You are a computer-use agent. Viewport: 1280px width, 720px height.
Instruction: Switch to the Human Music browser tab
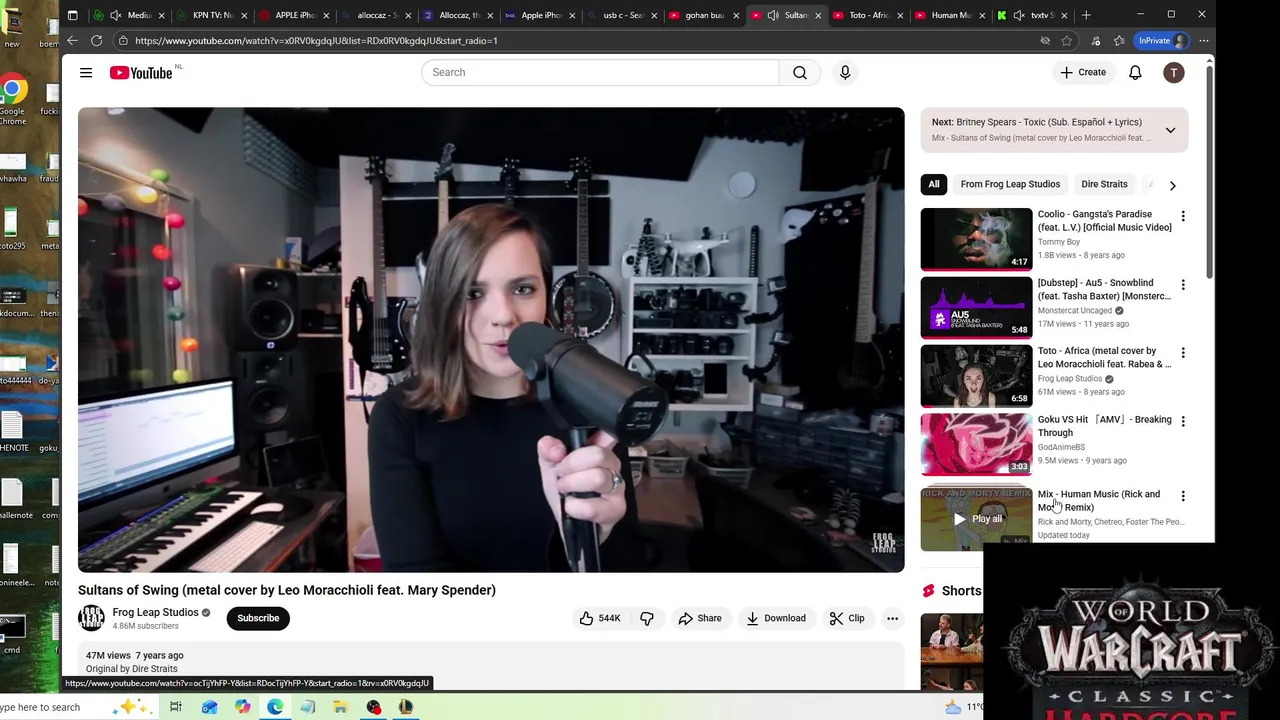[948, 15]
